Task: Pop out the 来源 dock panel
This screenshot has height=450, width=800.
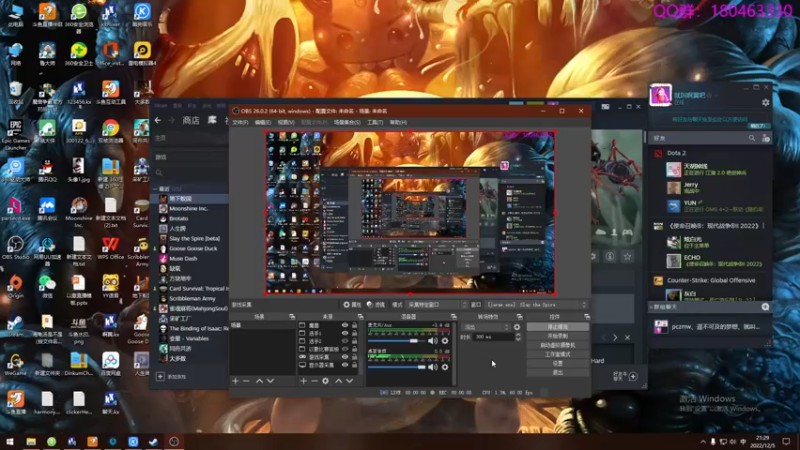Action: tap(360, 317)
